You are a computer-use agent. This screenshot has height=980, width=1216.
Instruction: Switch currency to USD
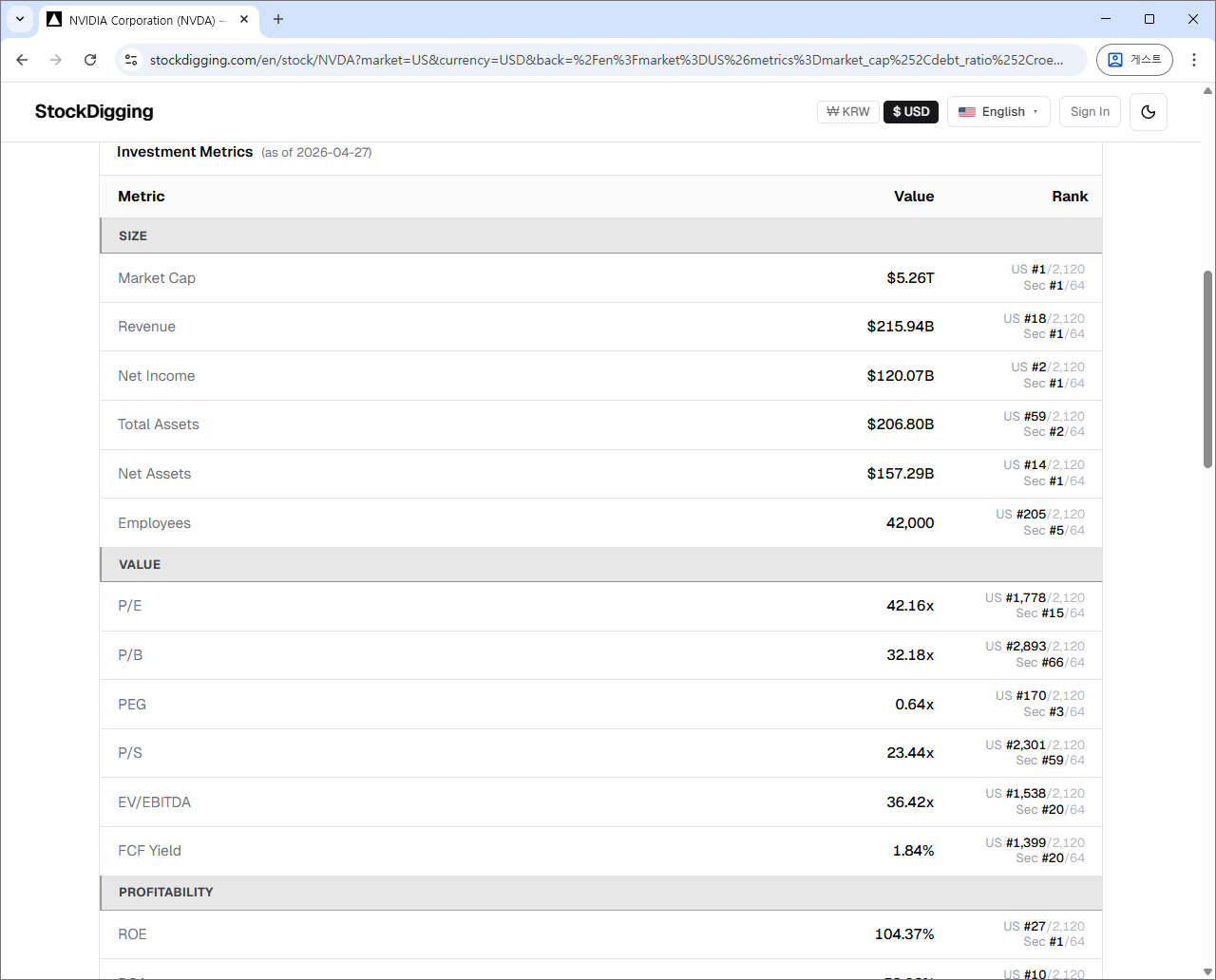tap(911, 112)
